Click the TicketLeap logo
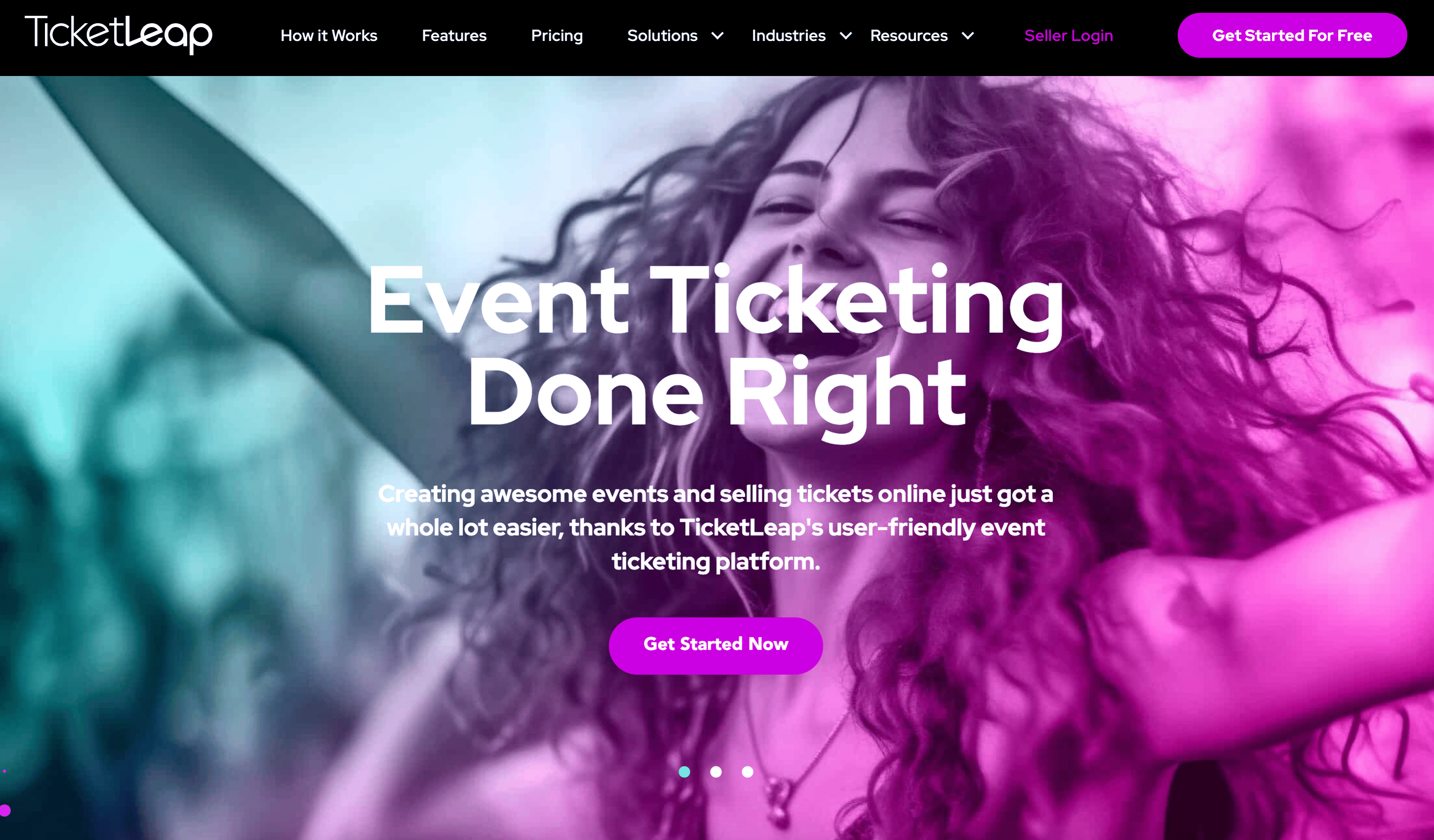The width and height of the screenshot is (1434, 840). tap(119, 35)
